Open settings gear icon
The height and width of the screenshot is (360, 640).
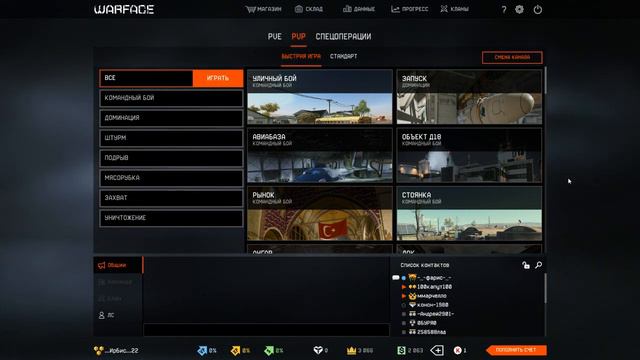[x=519, y=9]
